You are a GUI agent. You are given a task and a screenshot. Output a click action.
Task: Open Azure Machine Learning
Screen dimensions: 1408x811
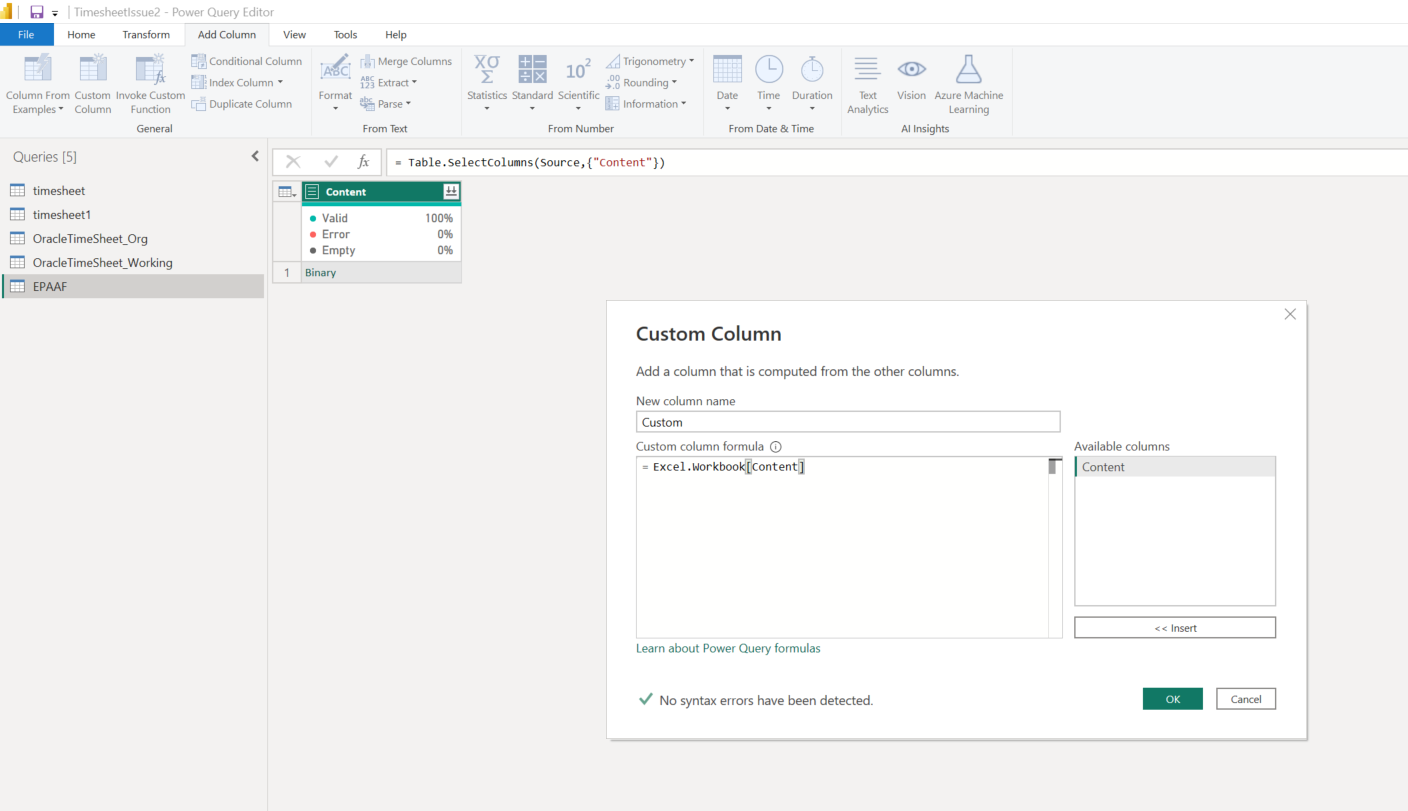click(968, 85)
